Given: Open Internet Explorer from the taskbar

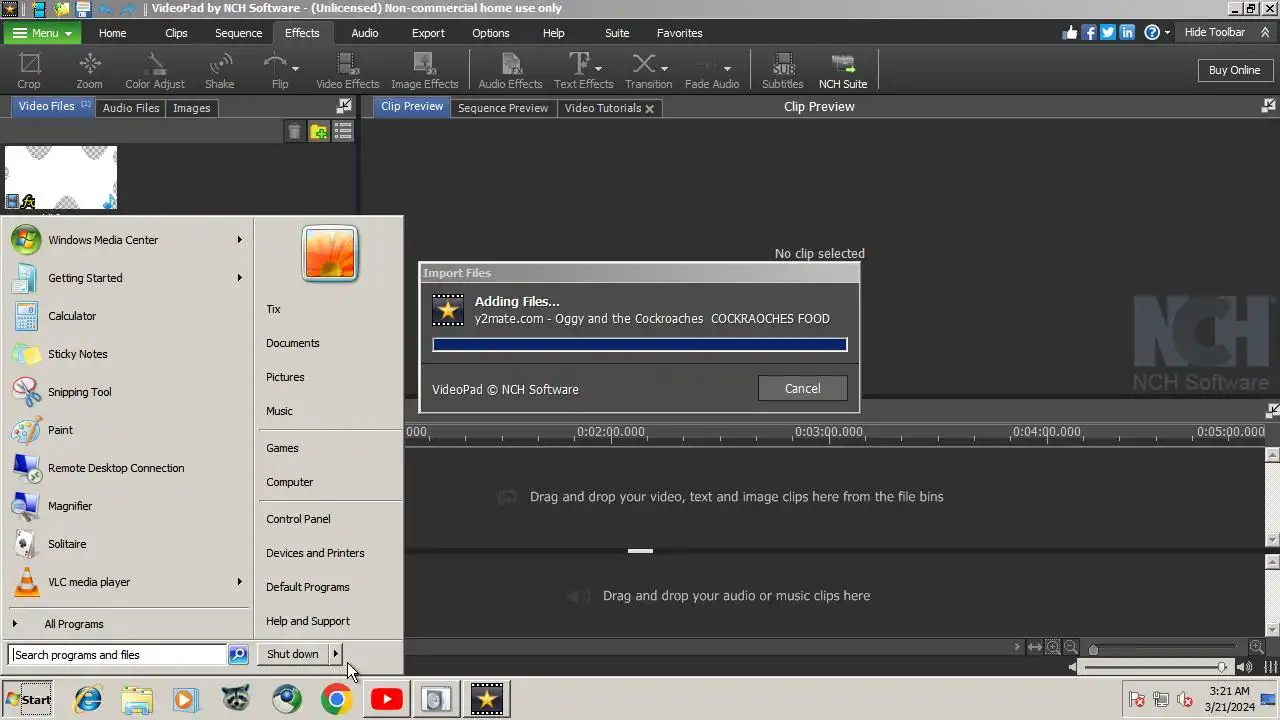Looking at the screenshot, I should click(88, 699).
